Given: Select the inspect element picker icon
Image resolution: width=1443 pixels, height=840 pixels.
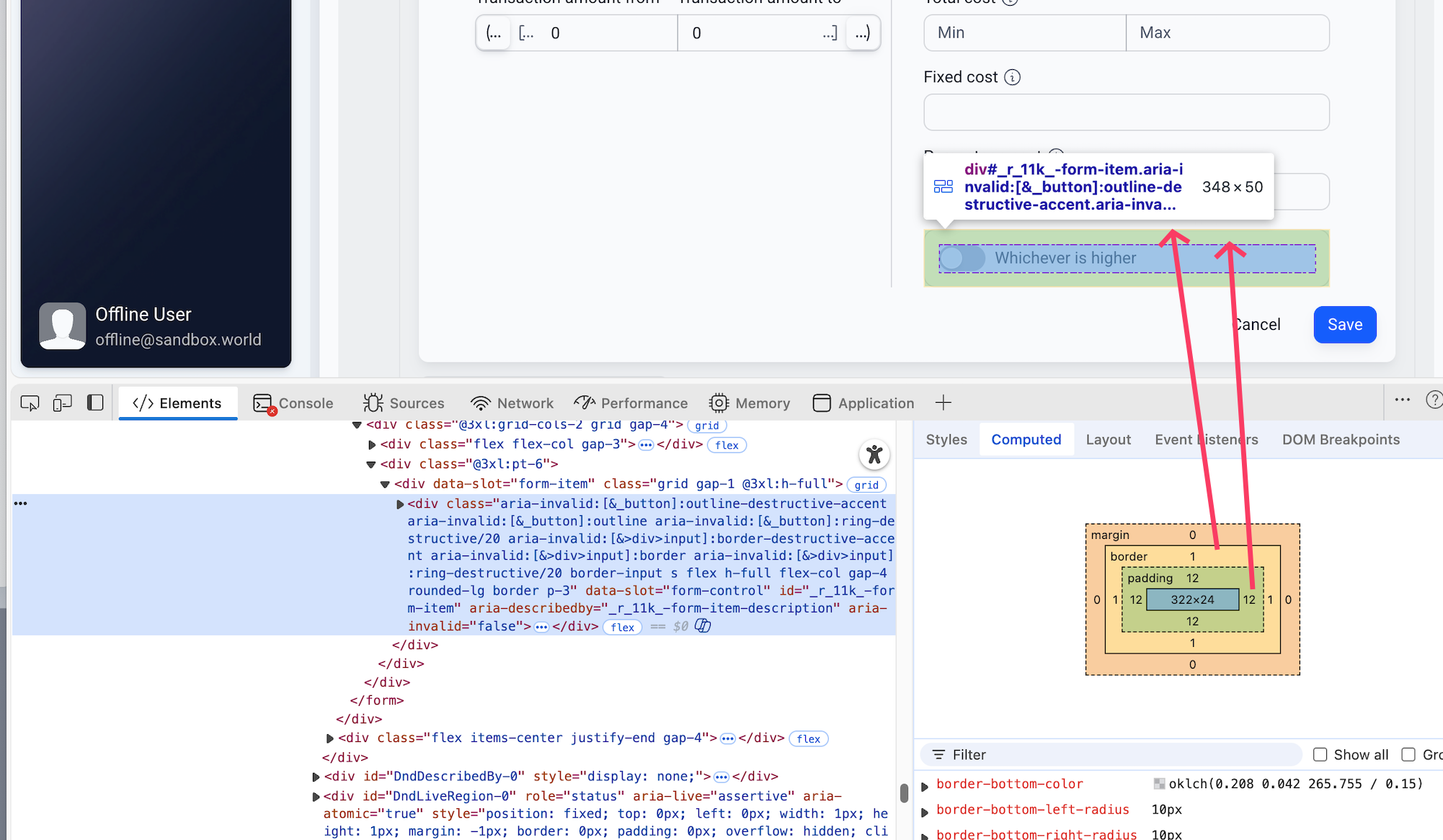Looking at the screenshot, I should click(30, 403).
